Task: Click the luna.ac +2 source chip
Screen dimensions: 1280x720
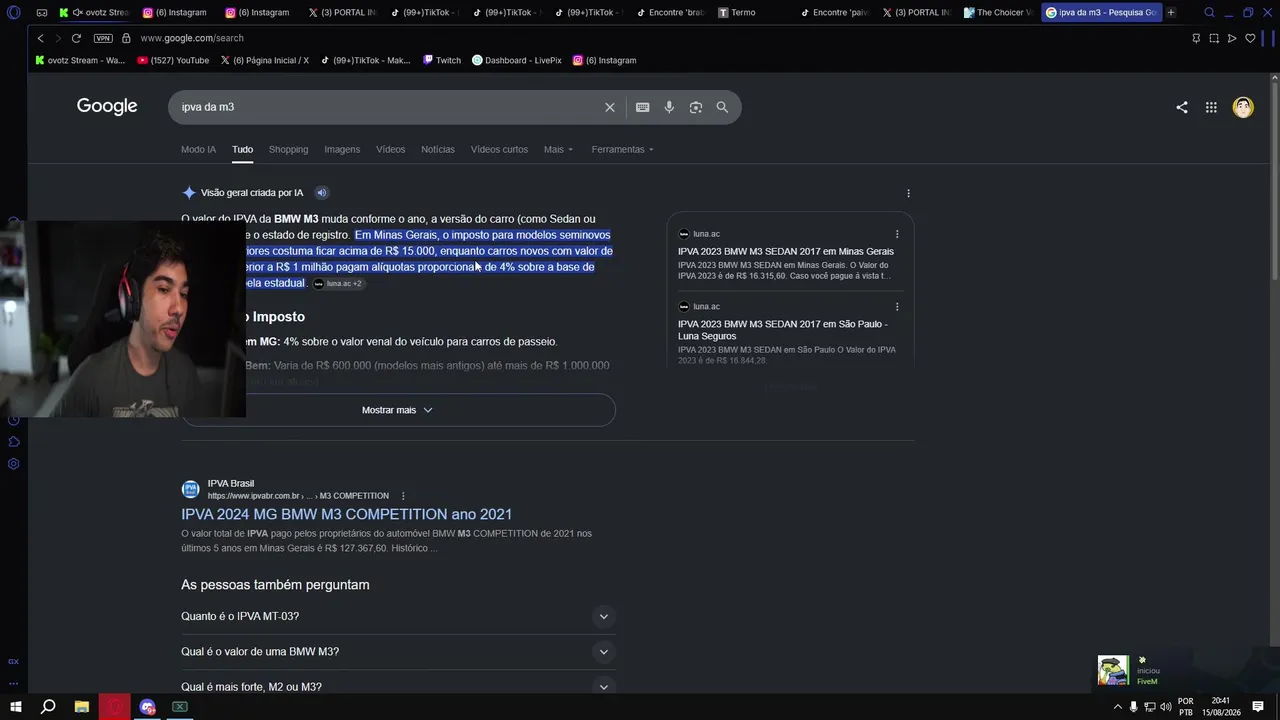Action: tap(338, 284)
